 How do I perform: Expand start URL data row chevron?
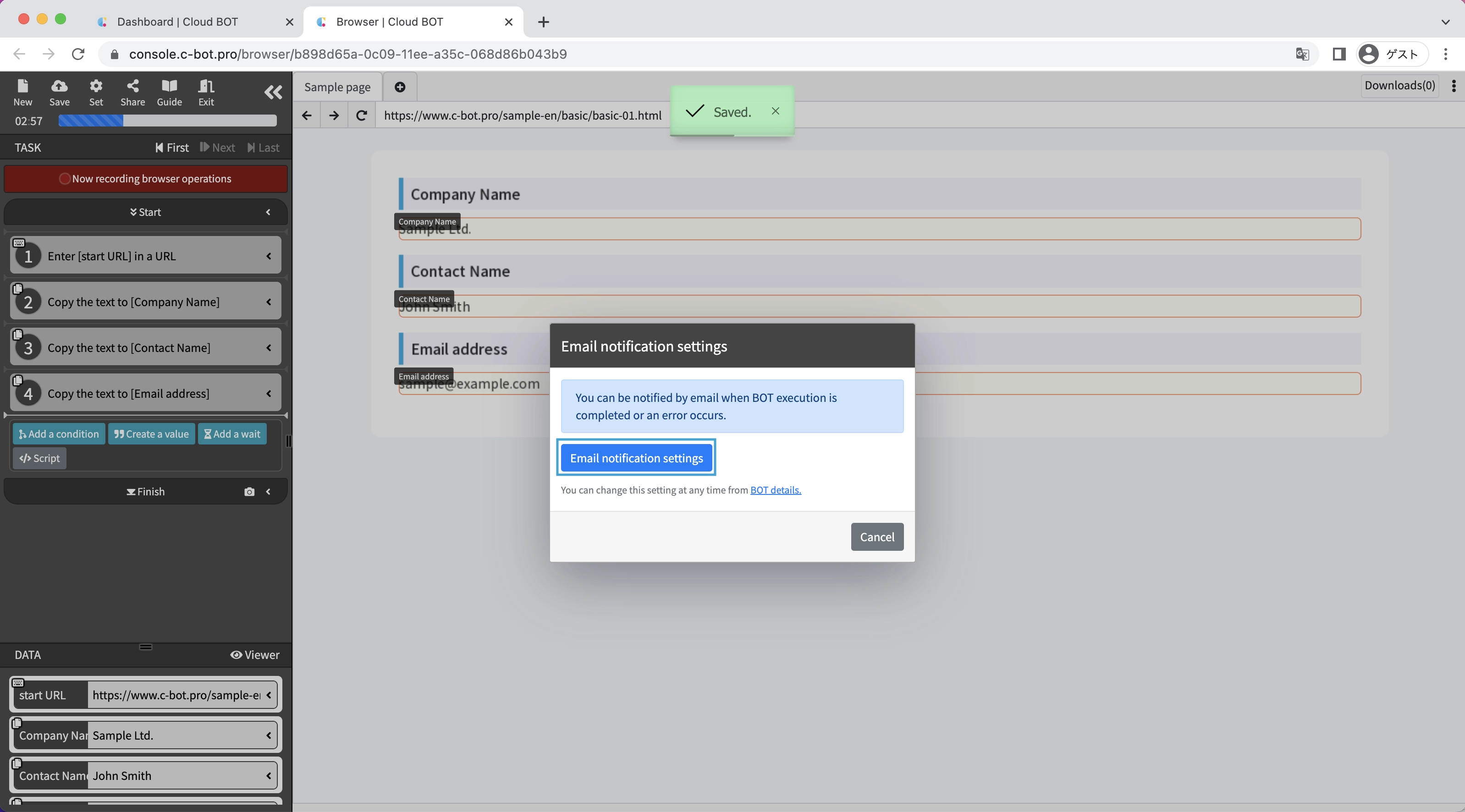tap(269, 695)
